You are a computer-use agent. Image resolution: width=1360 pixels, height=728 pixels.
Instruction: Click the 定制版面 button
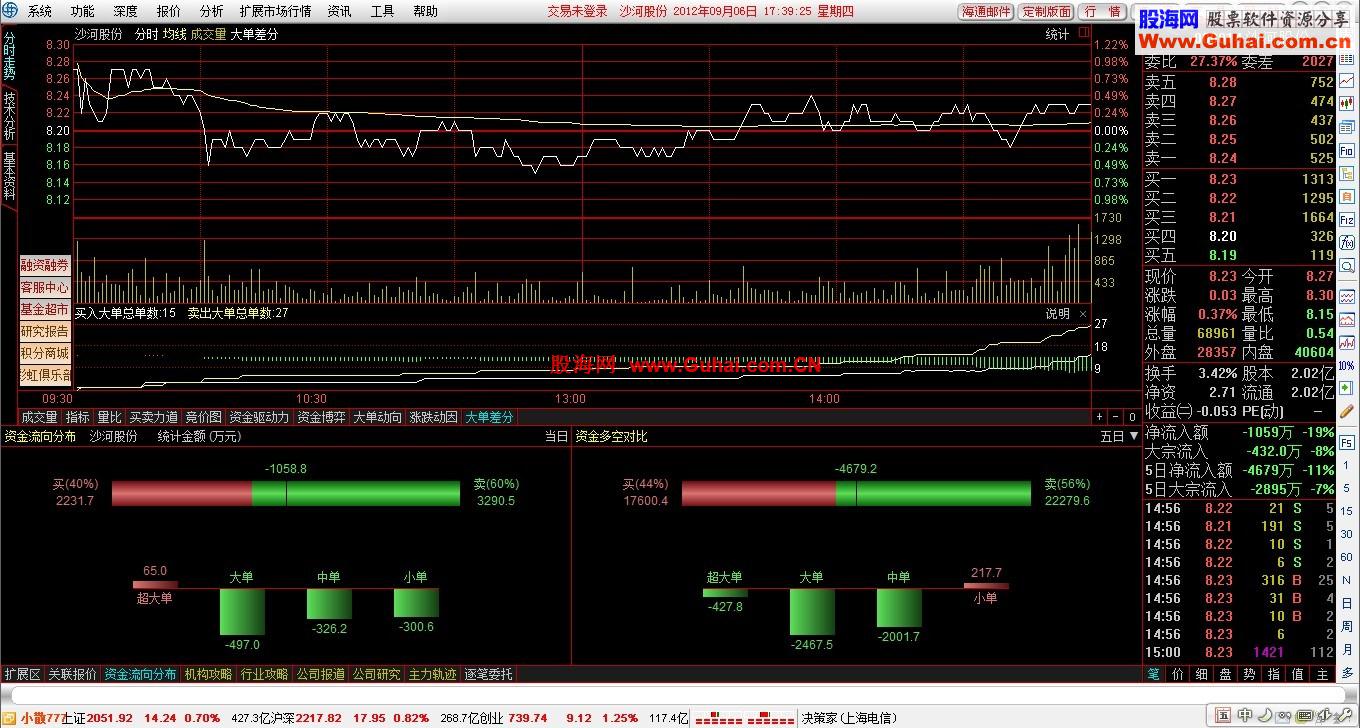coord(1047,12)
